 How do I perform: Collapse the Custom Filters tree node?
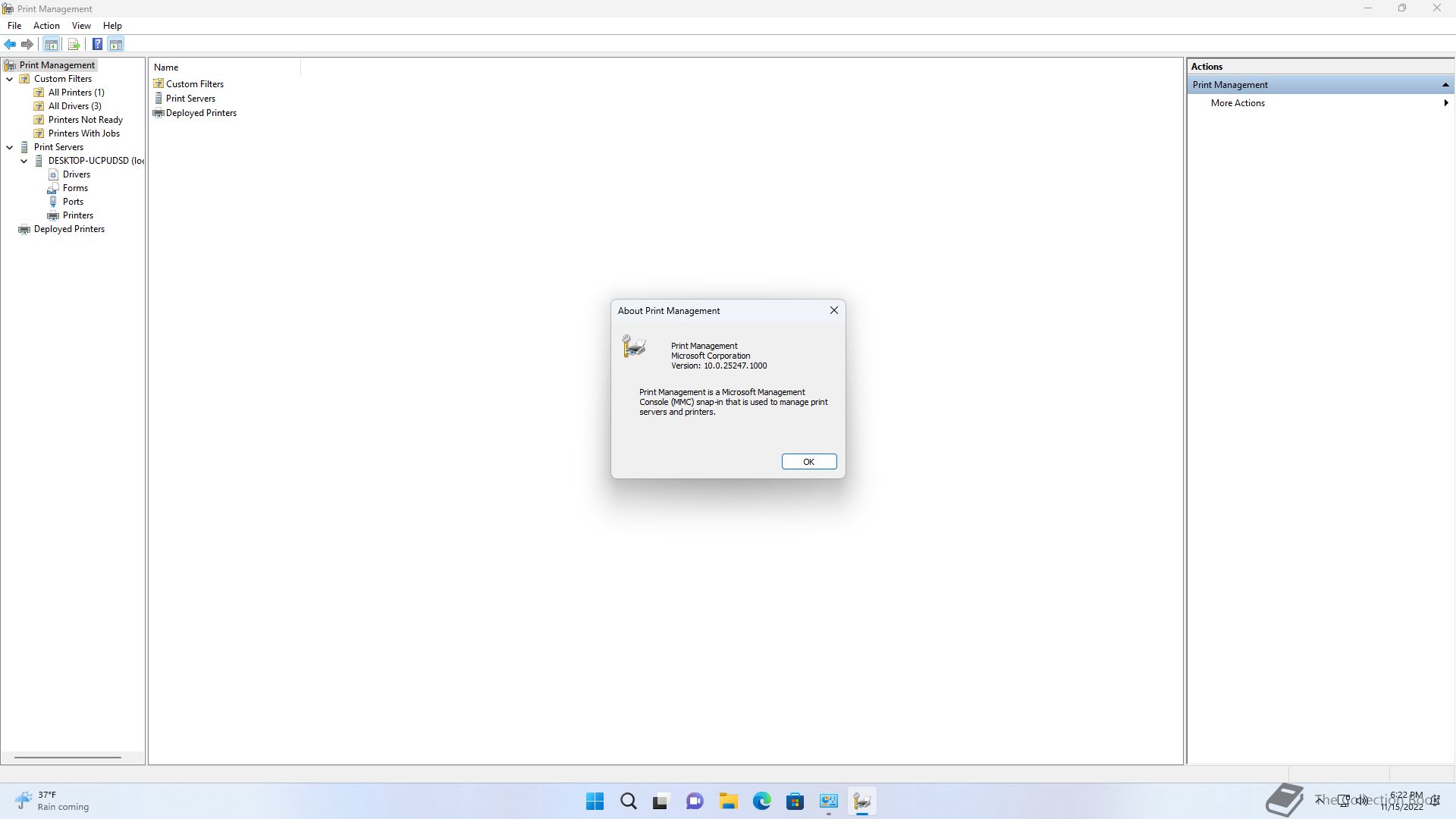10,79
